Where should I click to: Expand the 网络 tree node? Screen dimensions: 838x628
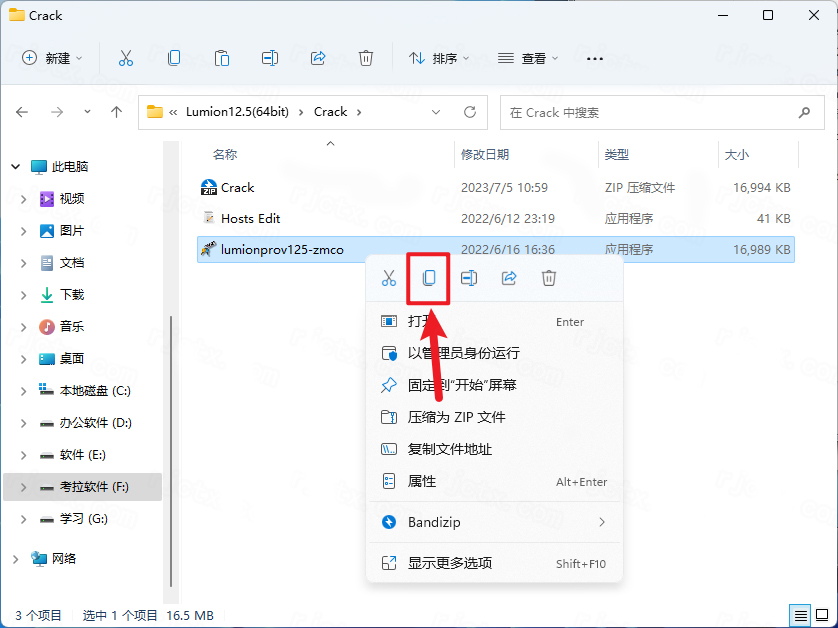(15, 559)
